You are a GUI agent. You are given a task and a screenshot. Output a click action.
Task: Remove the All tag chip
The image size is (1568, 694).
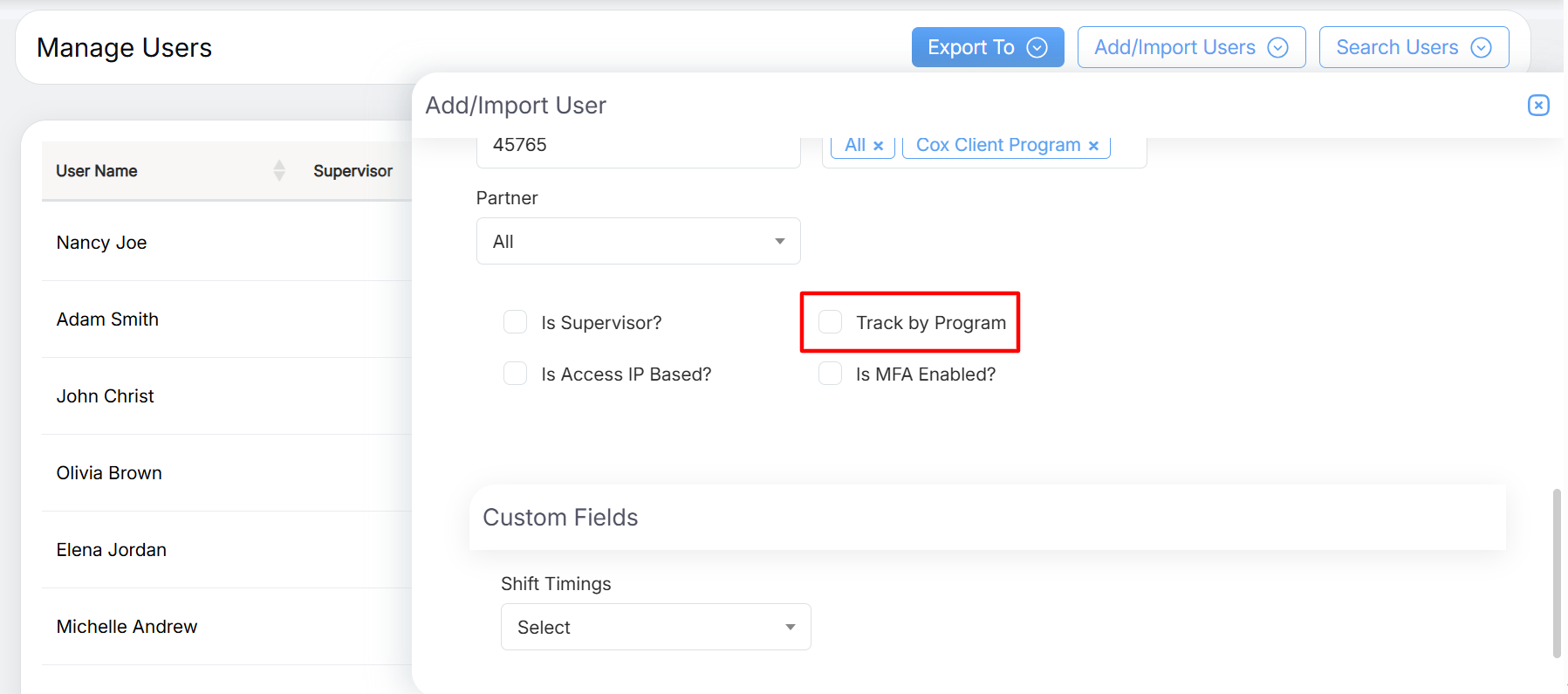879,146
